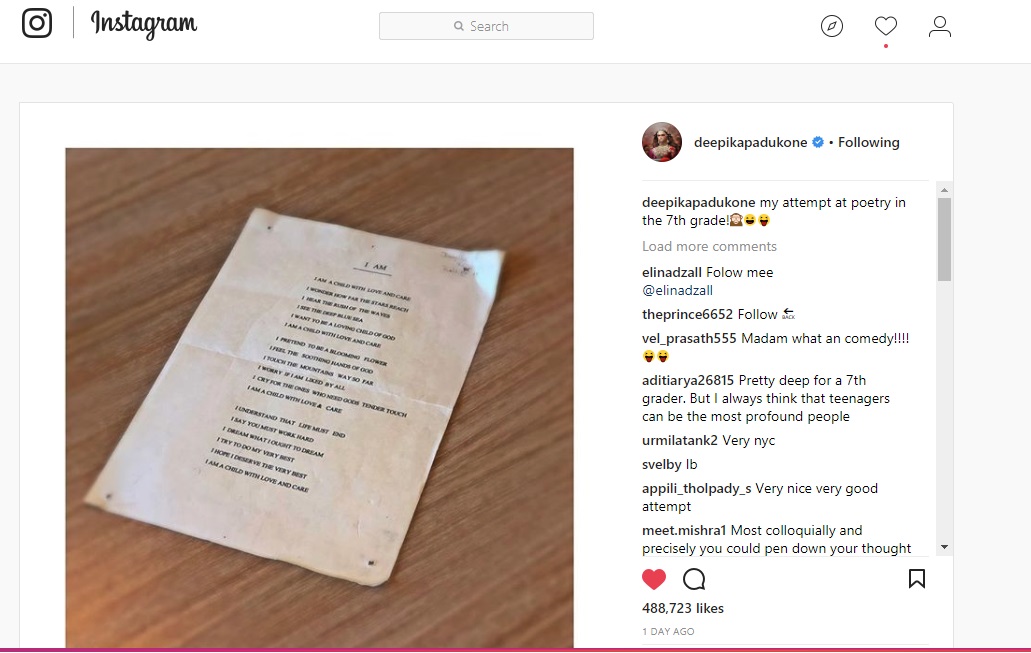1031x653 pixels.
Task: Open the deepikapadukone username in post header
Action: tap(750, 142)
